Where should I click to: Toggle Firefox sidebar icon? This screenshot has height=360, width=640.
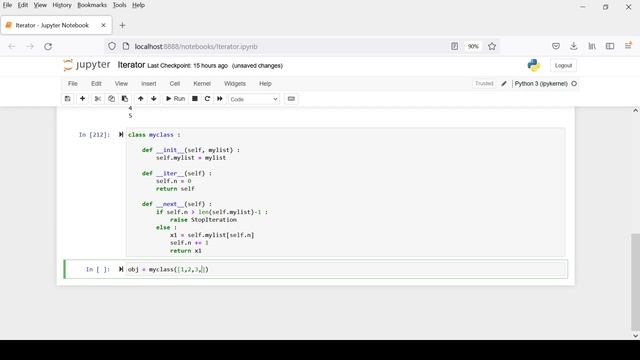click(x=610, y=46)
